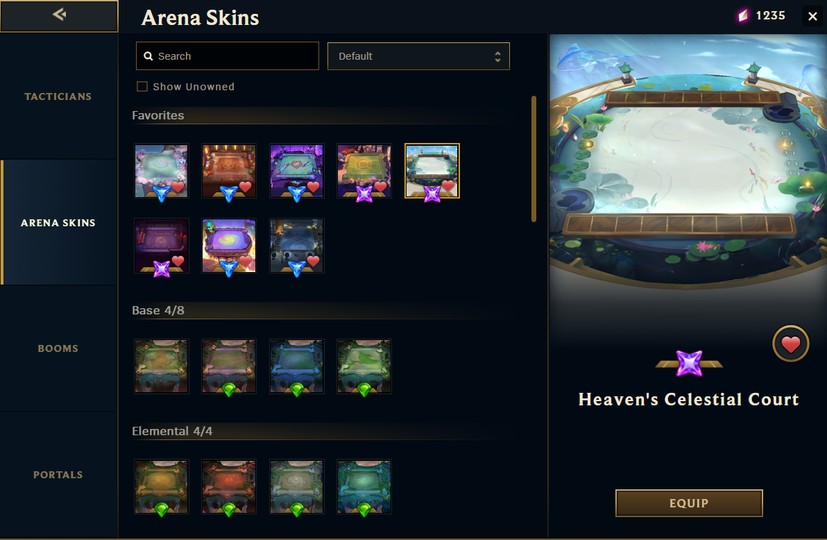The image size is (827, 540).
Task: Click the purple currency icon beside 1235
Action: tap(743, 16)
